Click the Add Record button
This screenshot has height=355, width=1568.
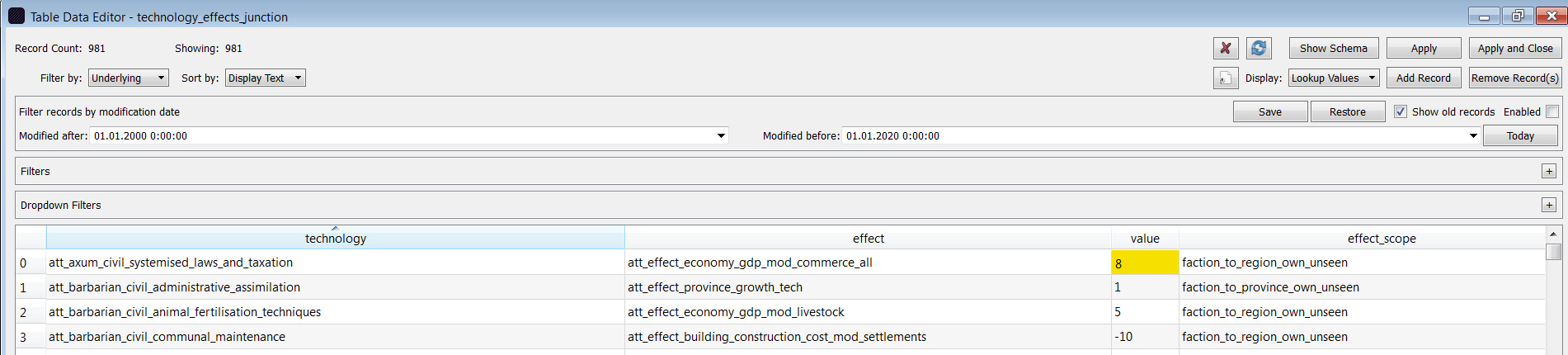(1424, 78)
